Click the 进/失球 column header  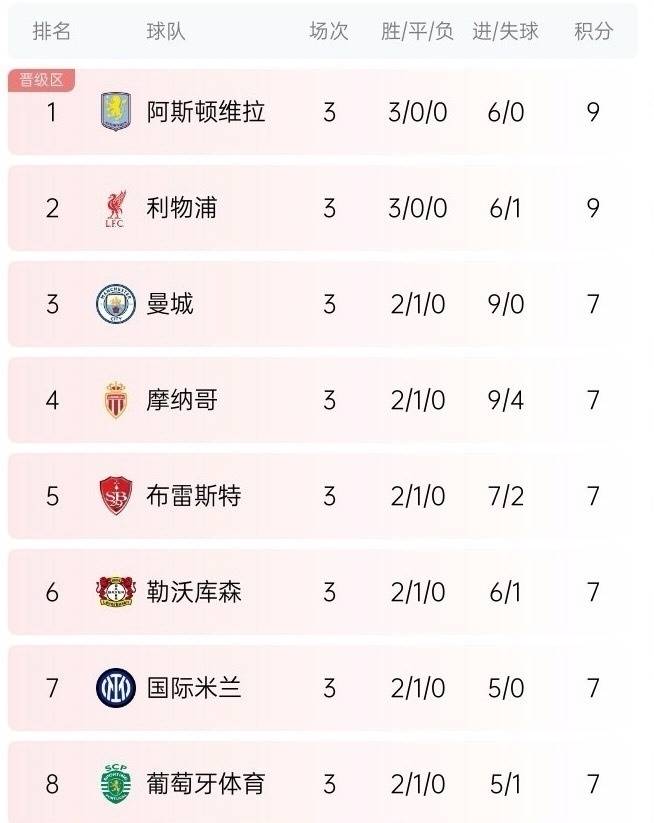506,31
